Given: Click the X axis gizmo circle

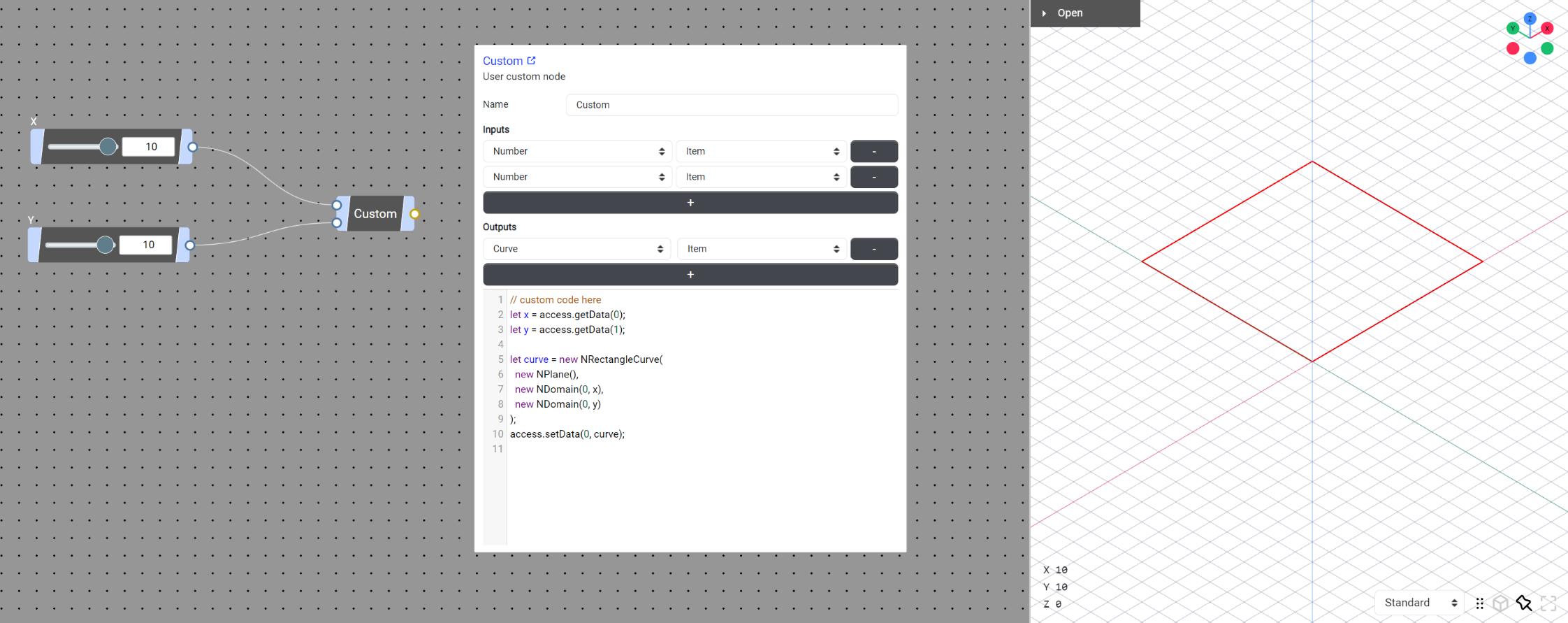Looking at the screenshot, I should (1547, 29).
